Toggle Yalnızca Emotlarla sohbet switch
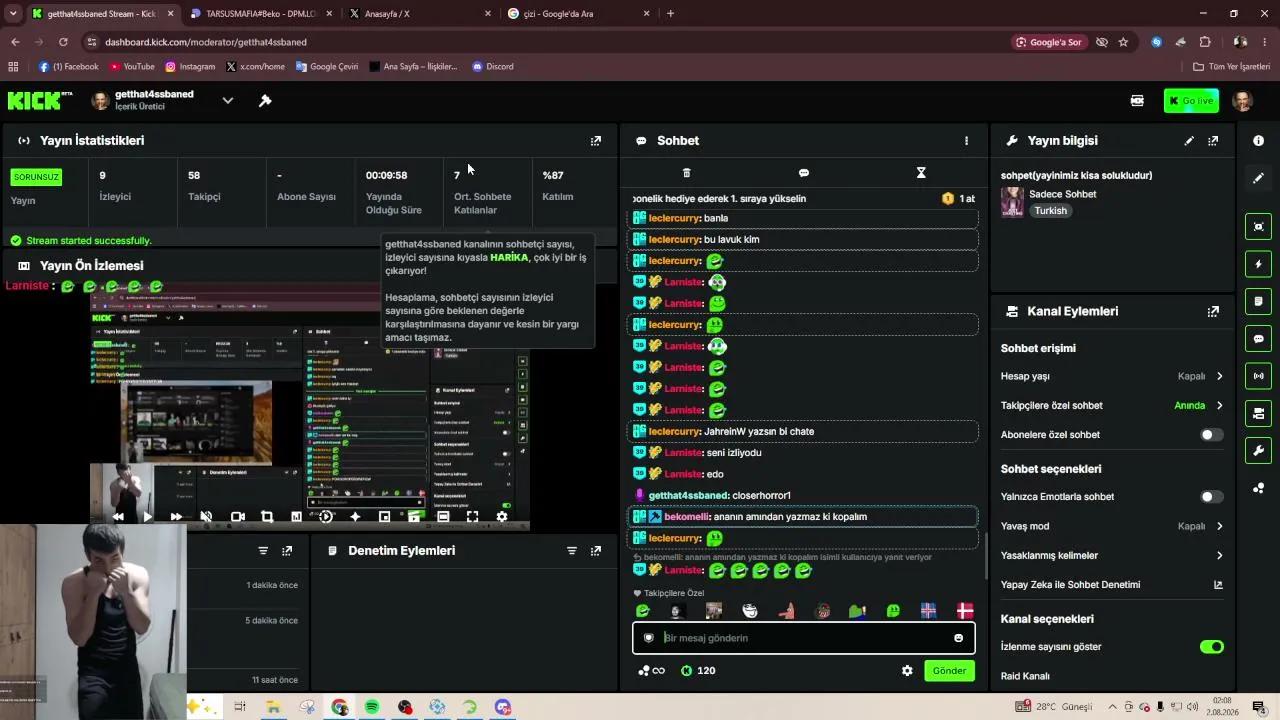Screen dimensions: 1280x720 coord(1211,497)
